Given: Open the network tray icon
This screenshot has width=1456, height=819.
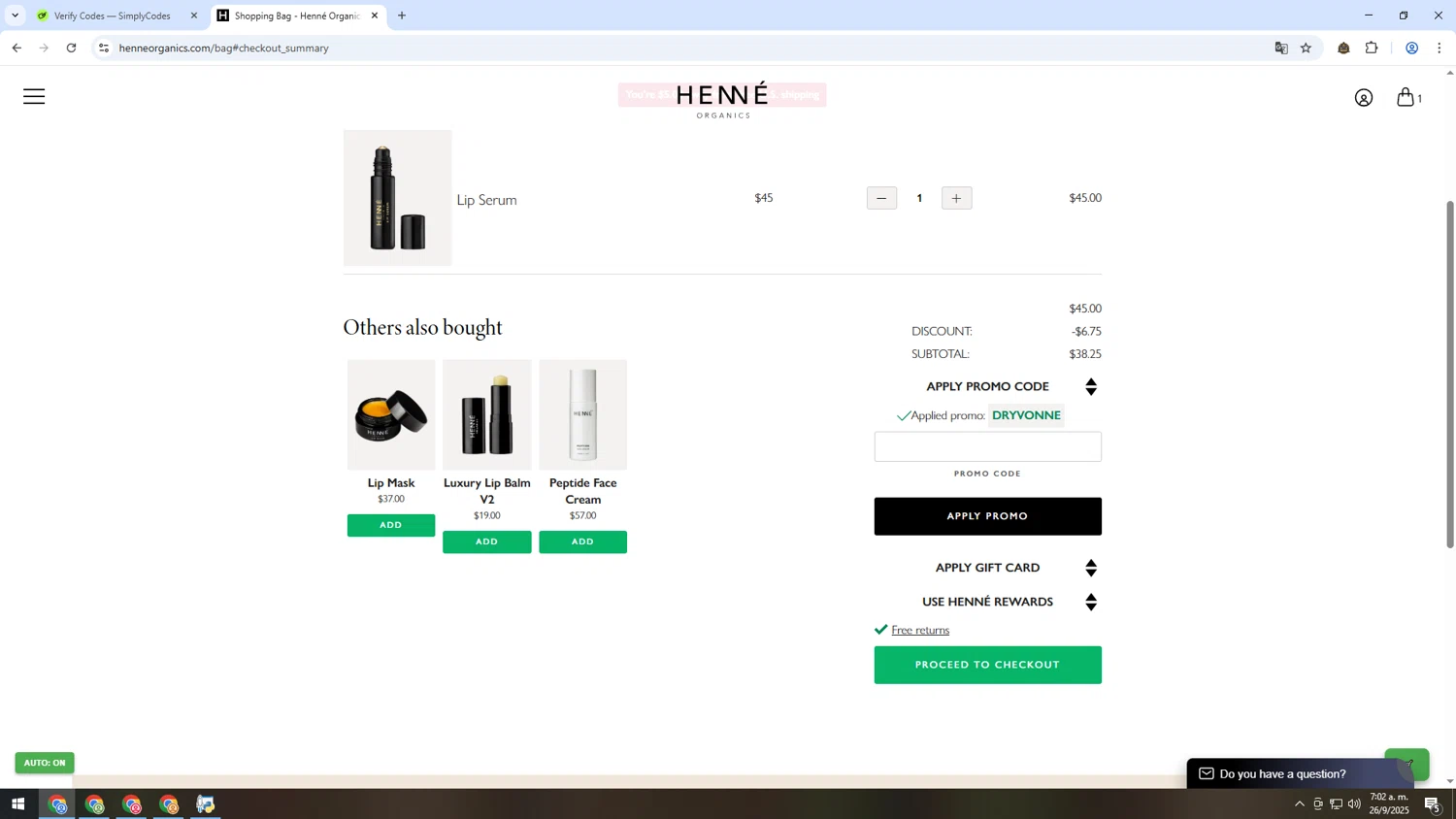Looking at the screenshot, I should 1336,803.
